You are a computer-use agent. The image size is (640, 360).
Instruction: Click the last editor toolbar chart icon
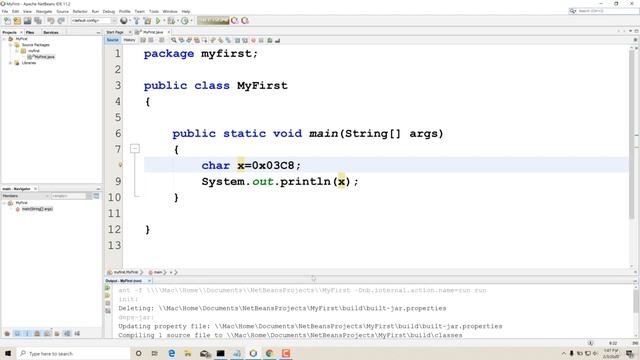[x=278, y=40]
